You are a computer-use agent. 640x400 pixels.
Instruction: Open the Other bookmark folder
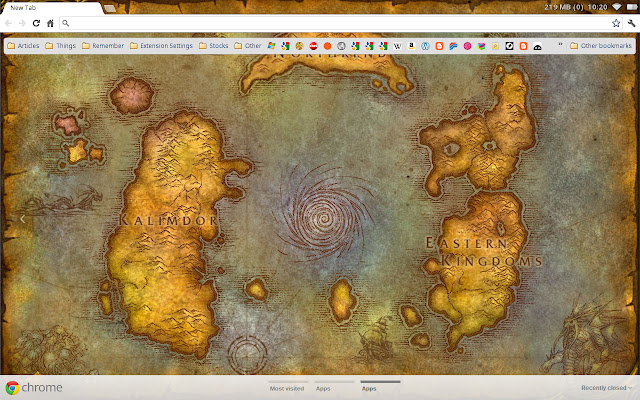(248, 46)
